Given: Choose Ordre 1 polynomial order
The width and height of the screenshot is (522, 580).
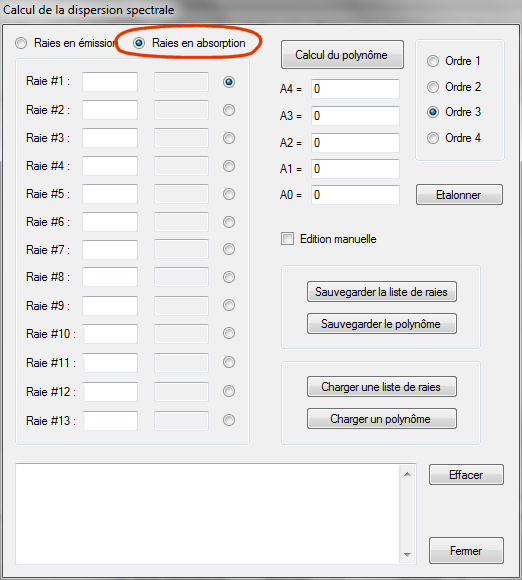Looking at the screenshot, I should tap(433, 61).
